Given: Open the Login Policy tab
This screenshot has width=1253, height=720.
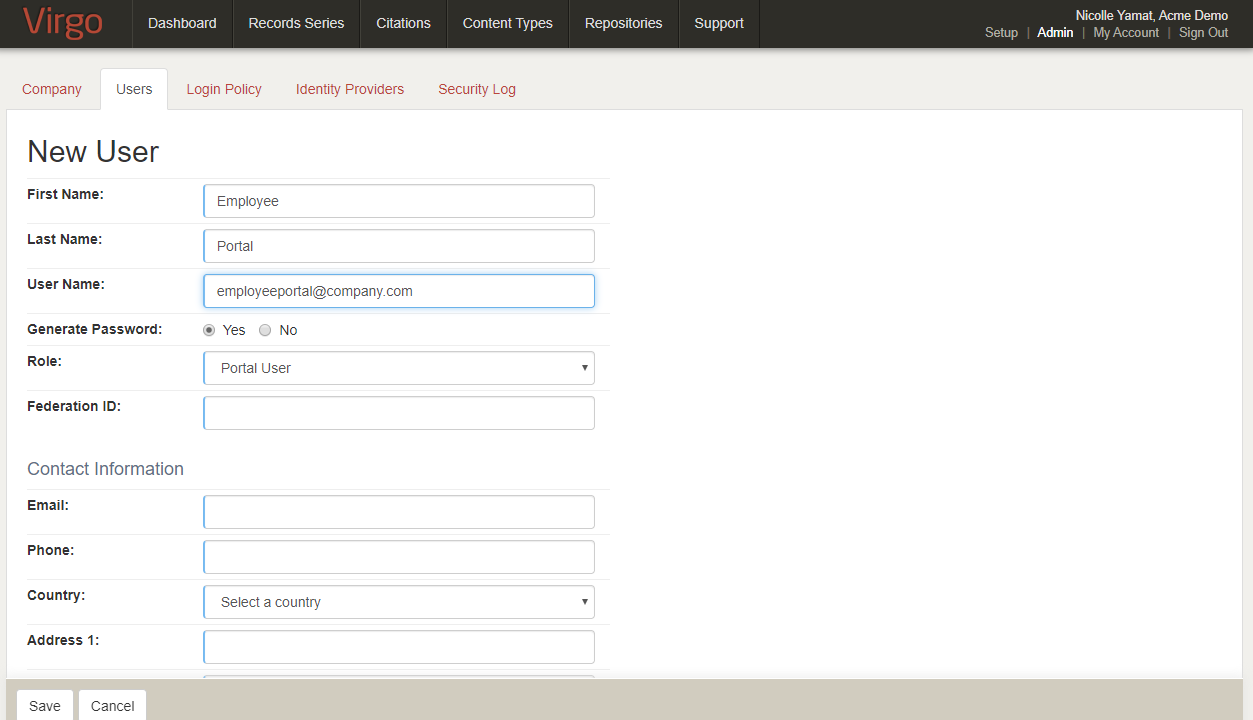Looking at the screenshot, I should (x=223, y=89).
